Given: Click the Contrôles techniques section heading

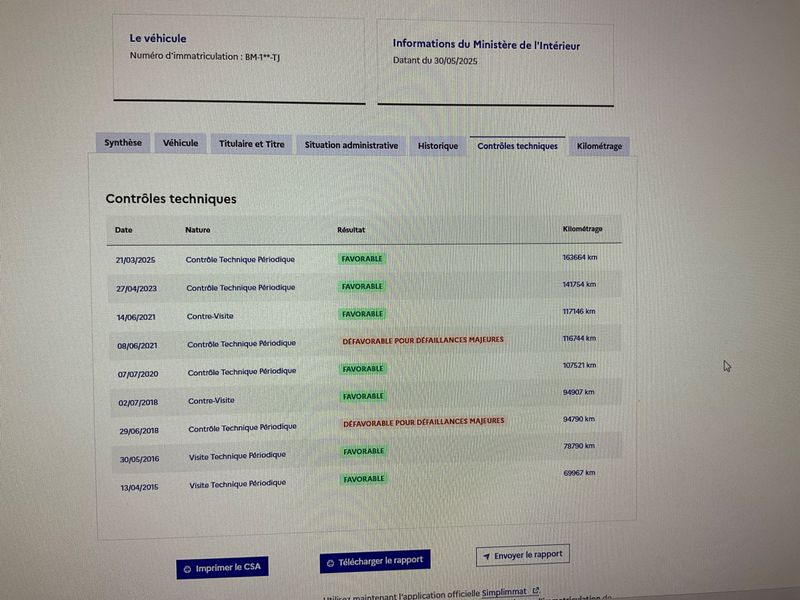Looking at the screenshot, I should coord(171,199).
